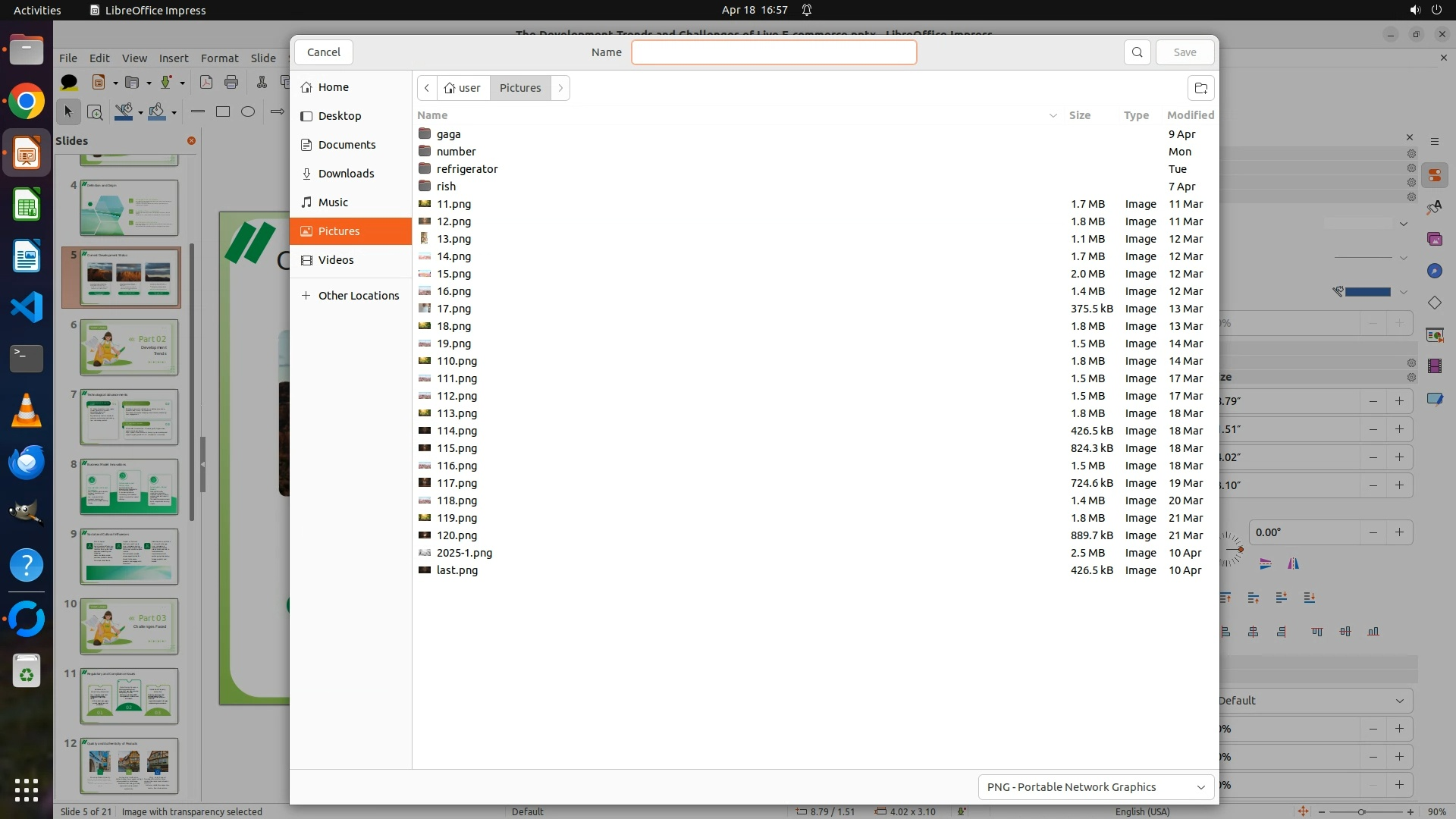
Task: Open the Gallery icon in the sidebar deck
Action: pos(1434,239)
